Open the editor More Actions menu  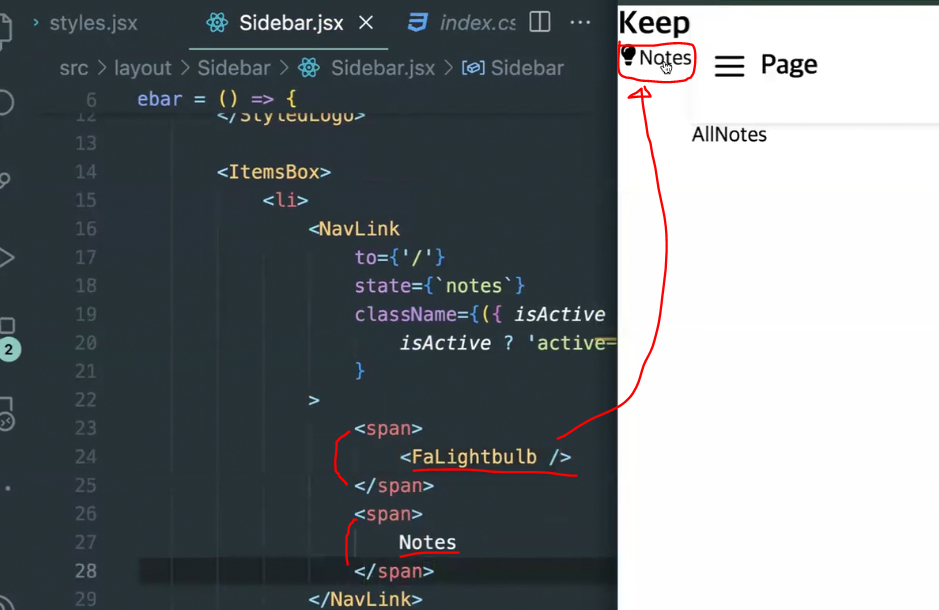pos(580,23)
